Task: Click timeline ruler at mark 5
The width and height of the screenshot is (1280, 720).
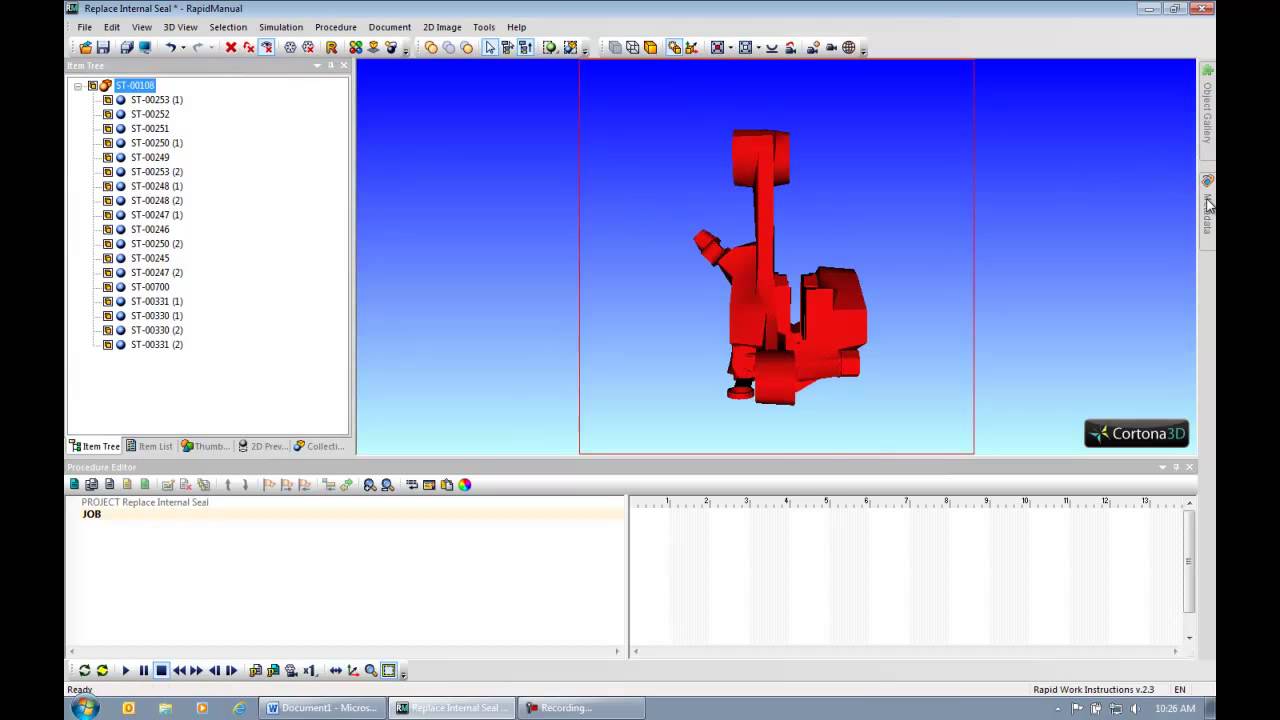Action: pyautogui.click(x=826, y=502)
